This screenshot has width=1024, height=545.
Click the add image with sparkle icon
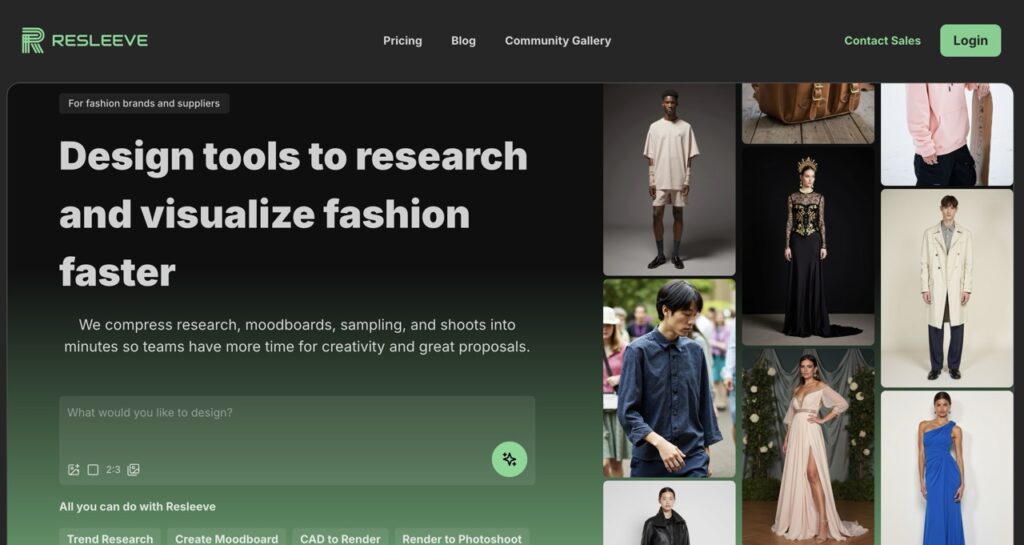tap(74, 469)
